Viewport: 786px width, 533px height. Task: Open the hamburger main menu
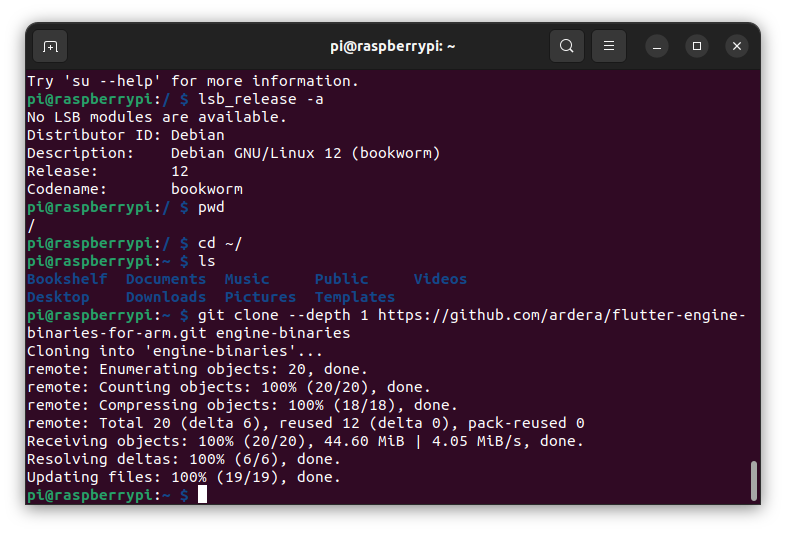[x=609, y=46]
